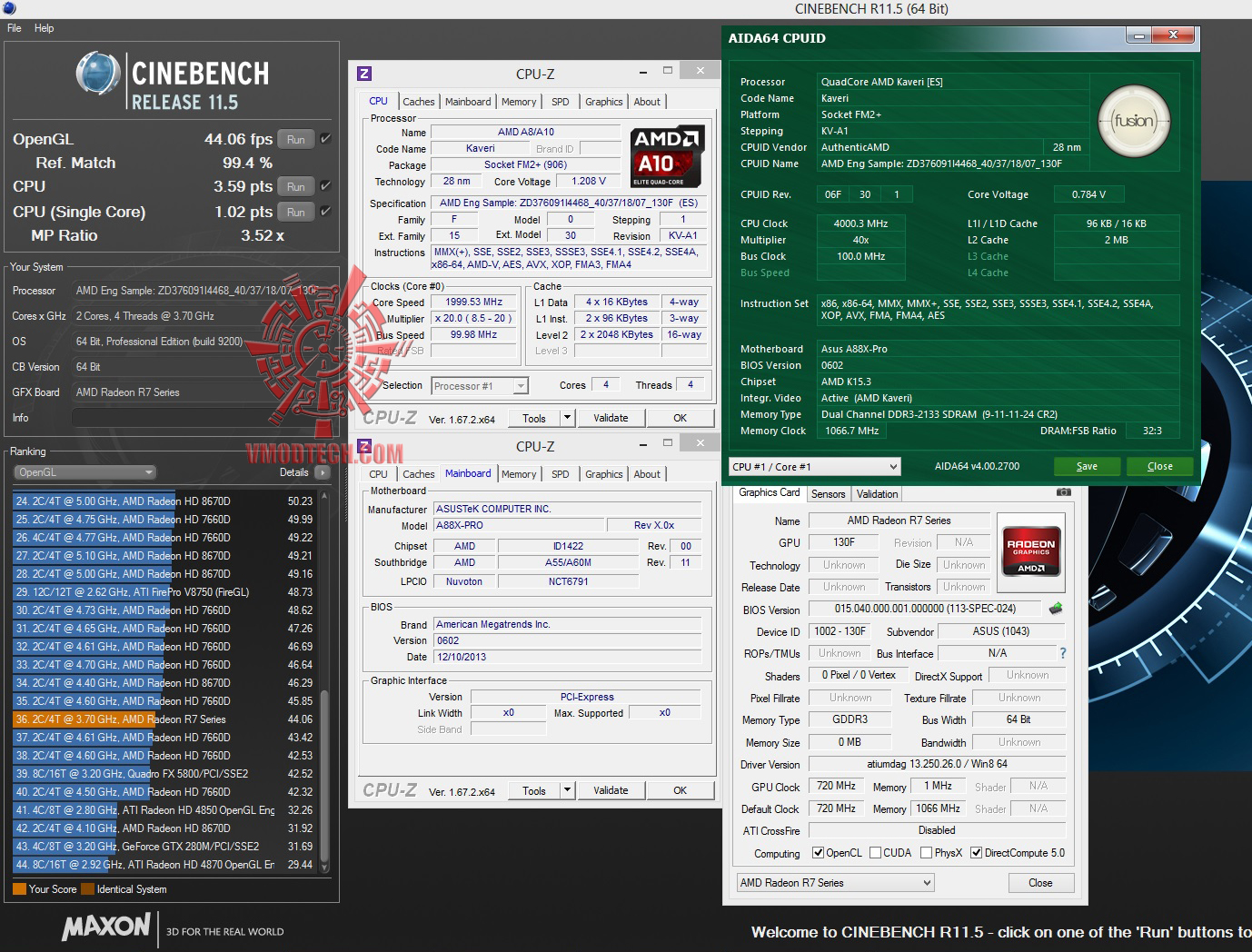The image size is (1252, 952).
Task: Click the MAXON logo at the bottom
Action: click(x=106, y=927)
